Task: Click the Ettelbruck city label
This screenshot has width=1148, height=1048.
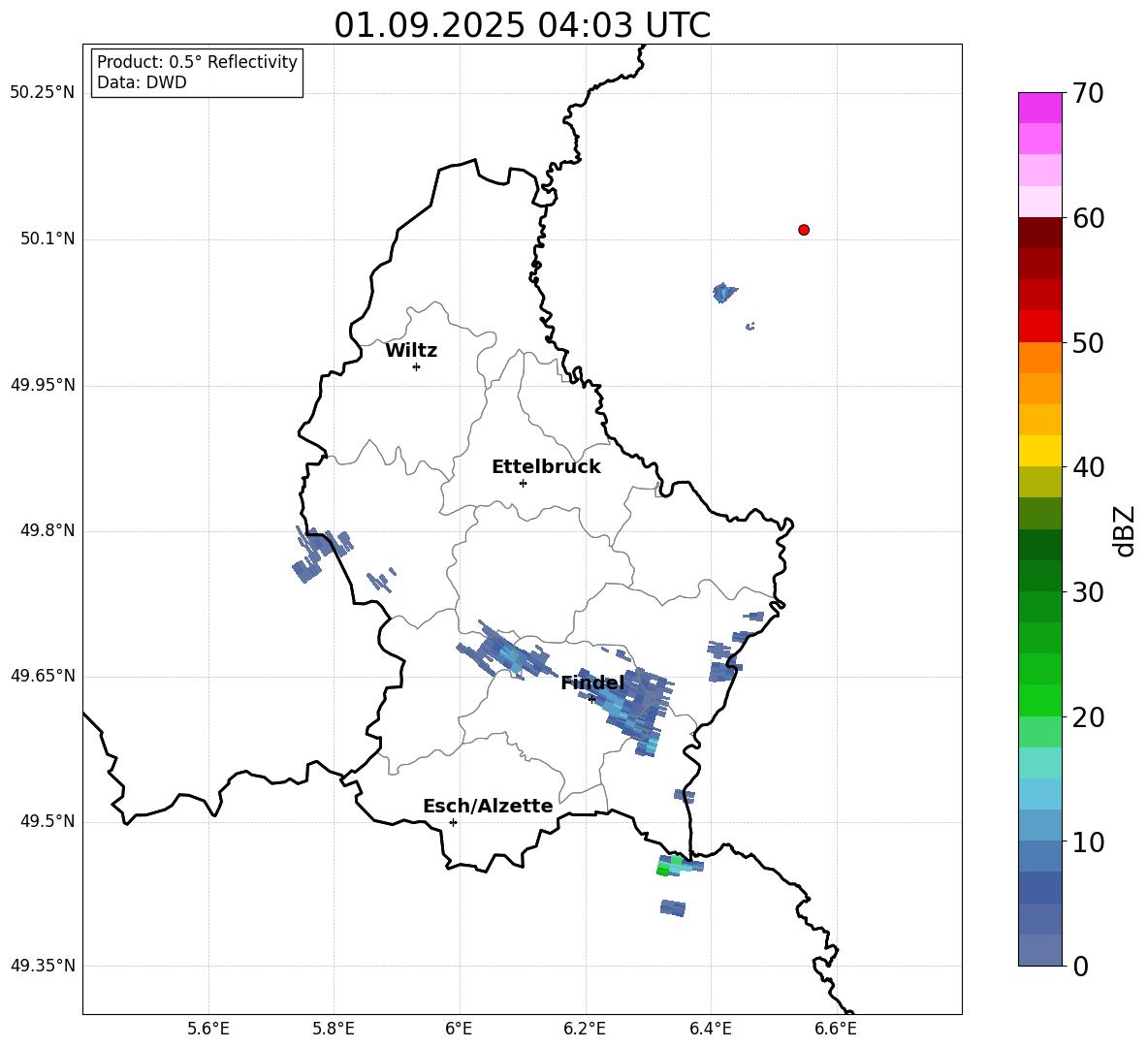Action: [546, 467]
